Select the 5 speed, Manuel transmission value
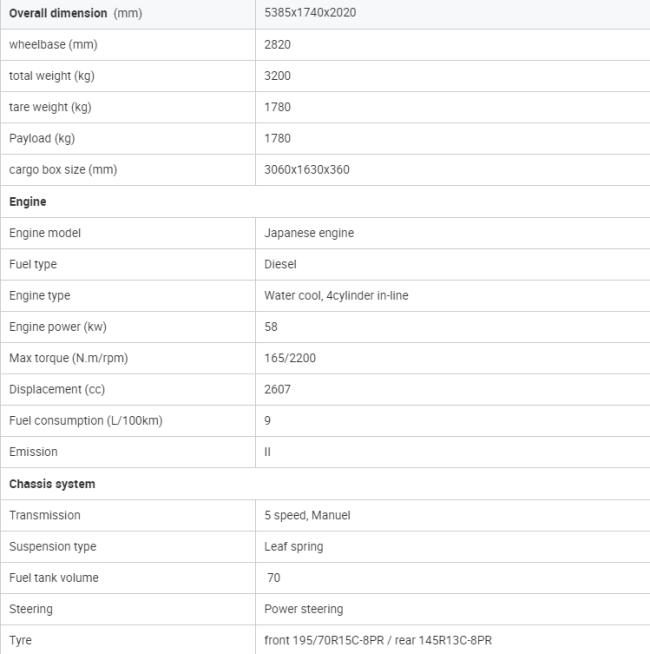This screenshot has height=654, width=650. click(307, 515)
